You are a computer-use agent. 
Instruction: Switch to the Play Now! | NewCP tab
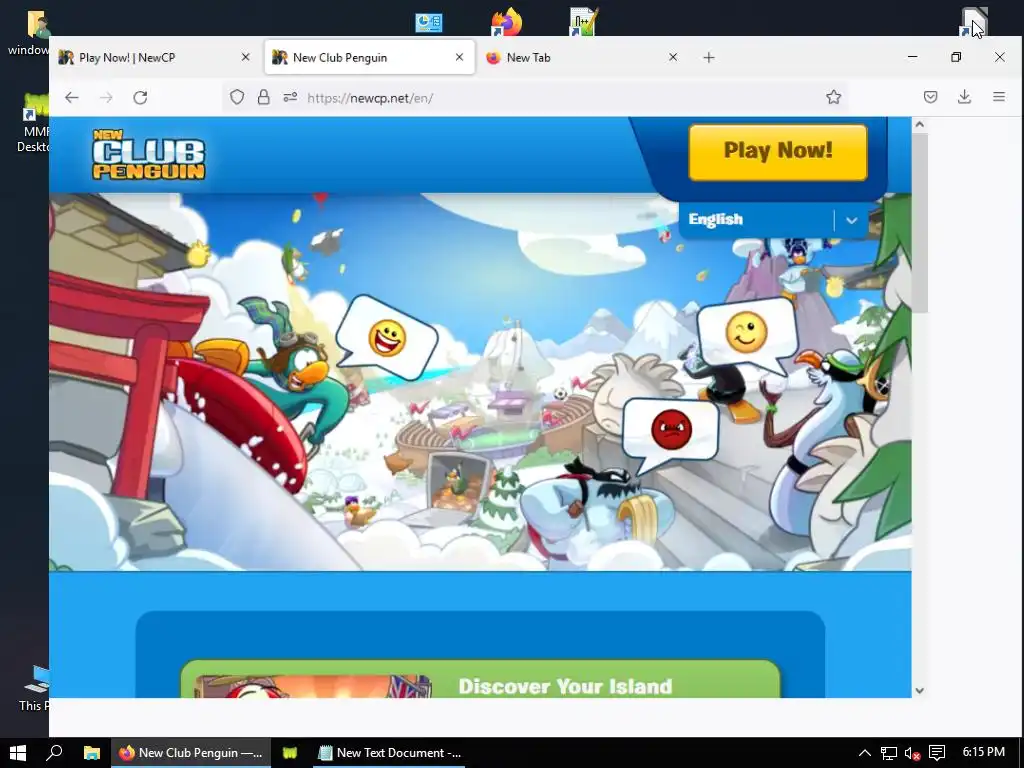[x=155, y=57]
